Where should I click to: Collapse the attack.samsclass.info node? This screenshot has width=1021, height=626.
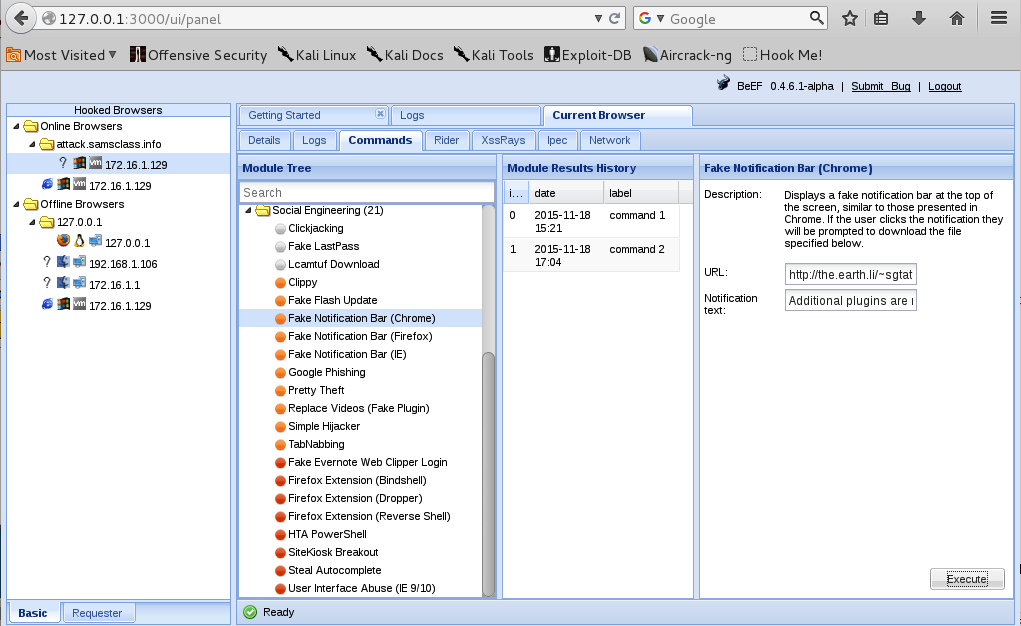click(x=32, y=144)
